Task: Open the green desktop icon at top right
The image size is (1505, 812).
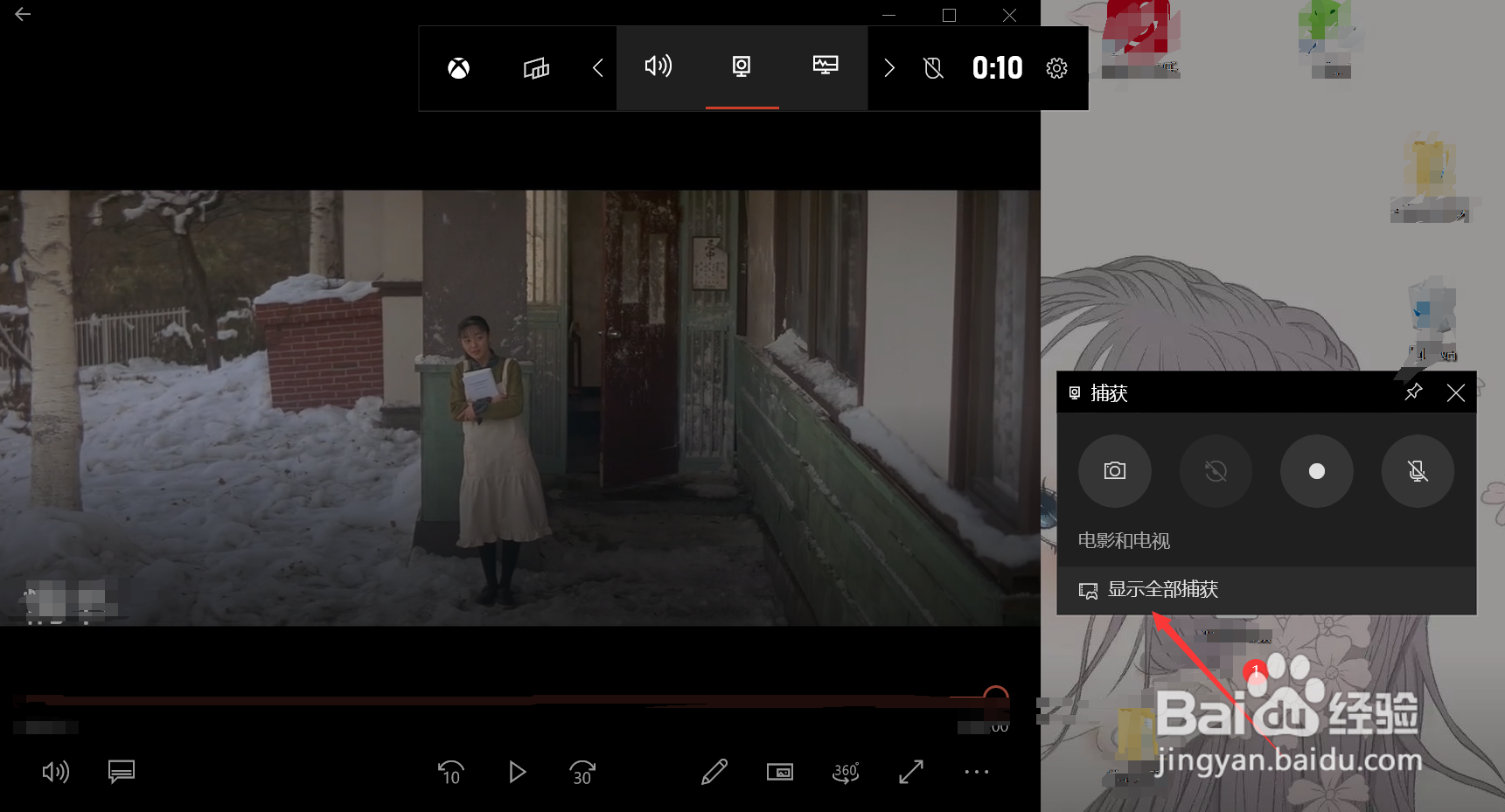Action: [x=1329, y=39]
